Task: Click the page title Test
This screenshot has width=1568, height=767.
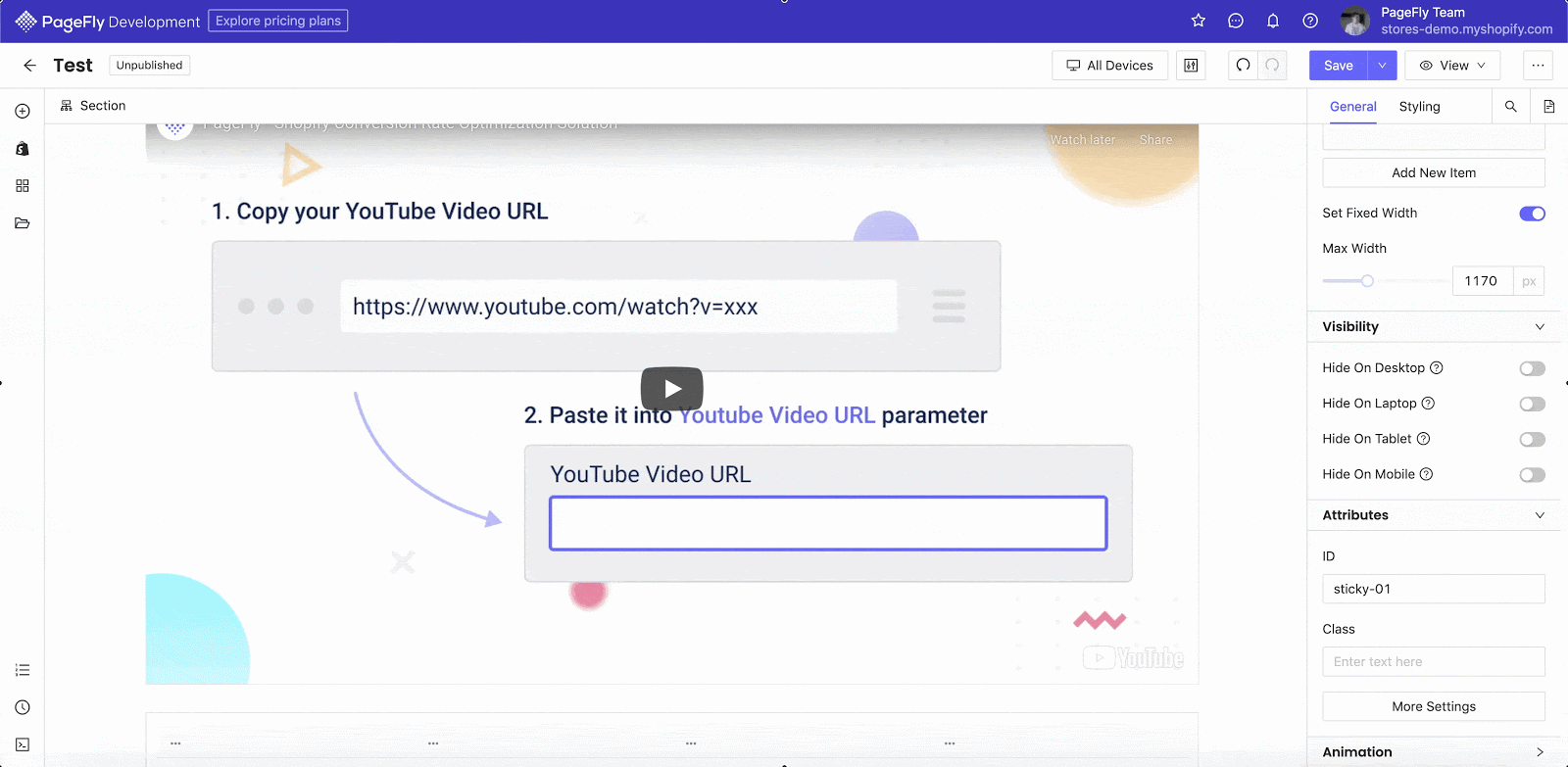Action: (x=73, y=66)
